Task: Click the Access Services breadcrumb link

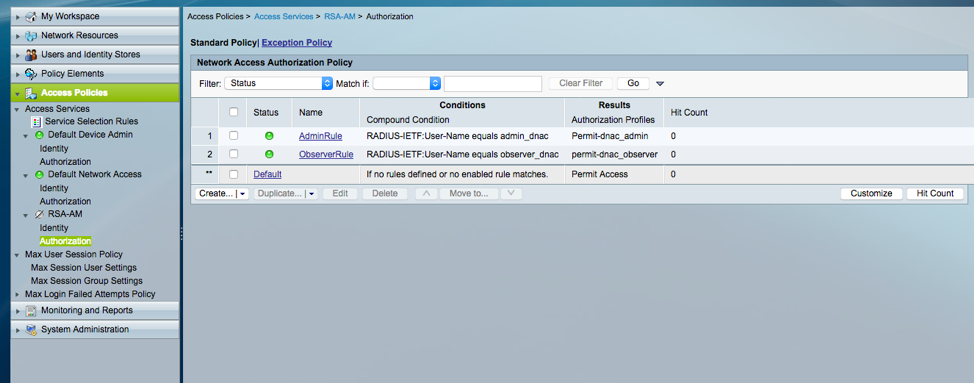Action: [284, 16]
